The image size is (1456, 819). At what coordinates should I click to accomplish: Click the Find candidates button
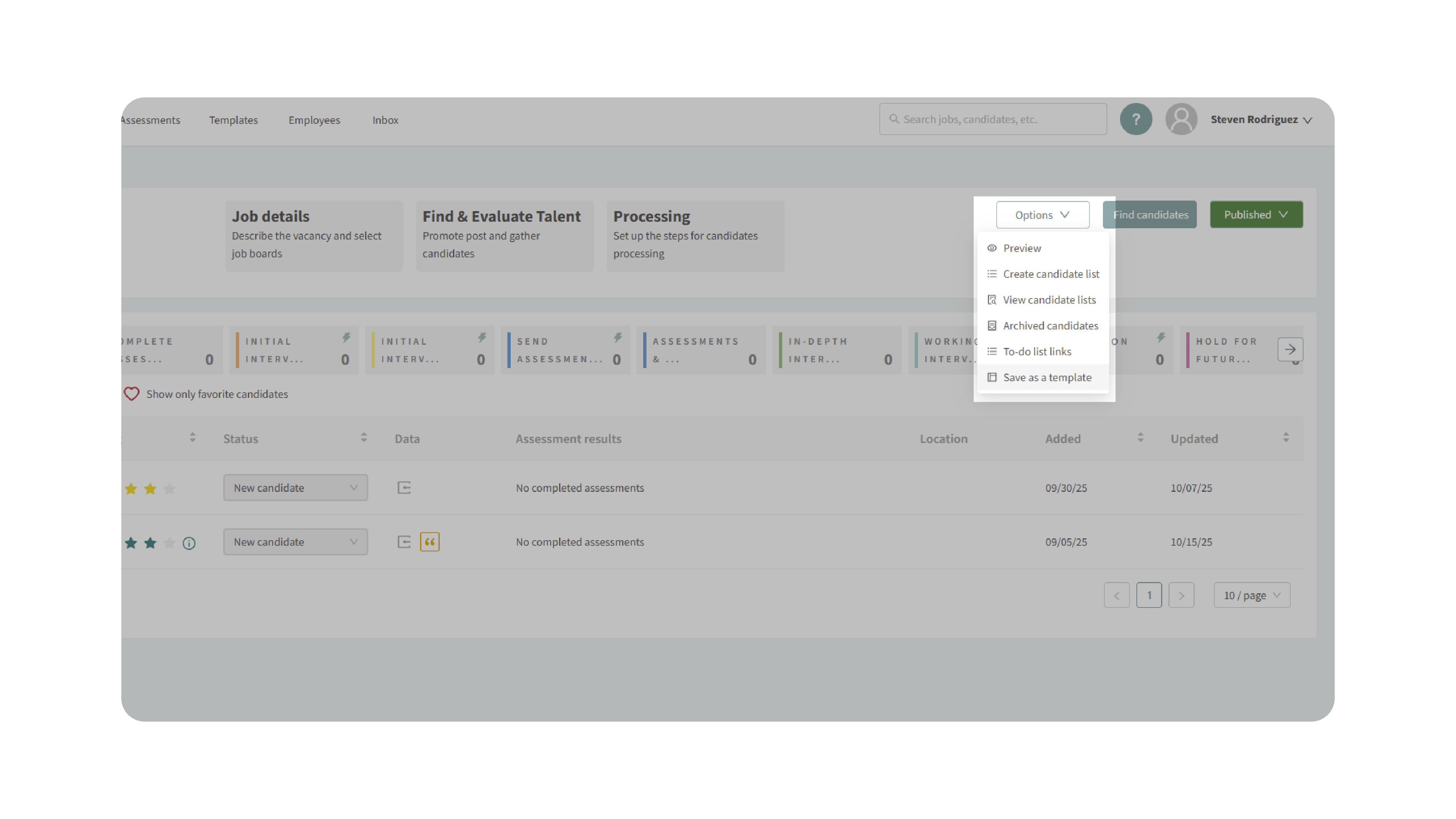(x=1150, y=215)
